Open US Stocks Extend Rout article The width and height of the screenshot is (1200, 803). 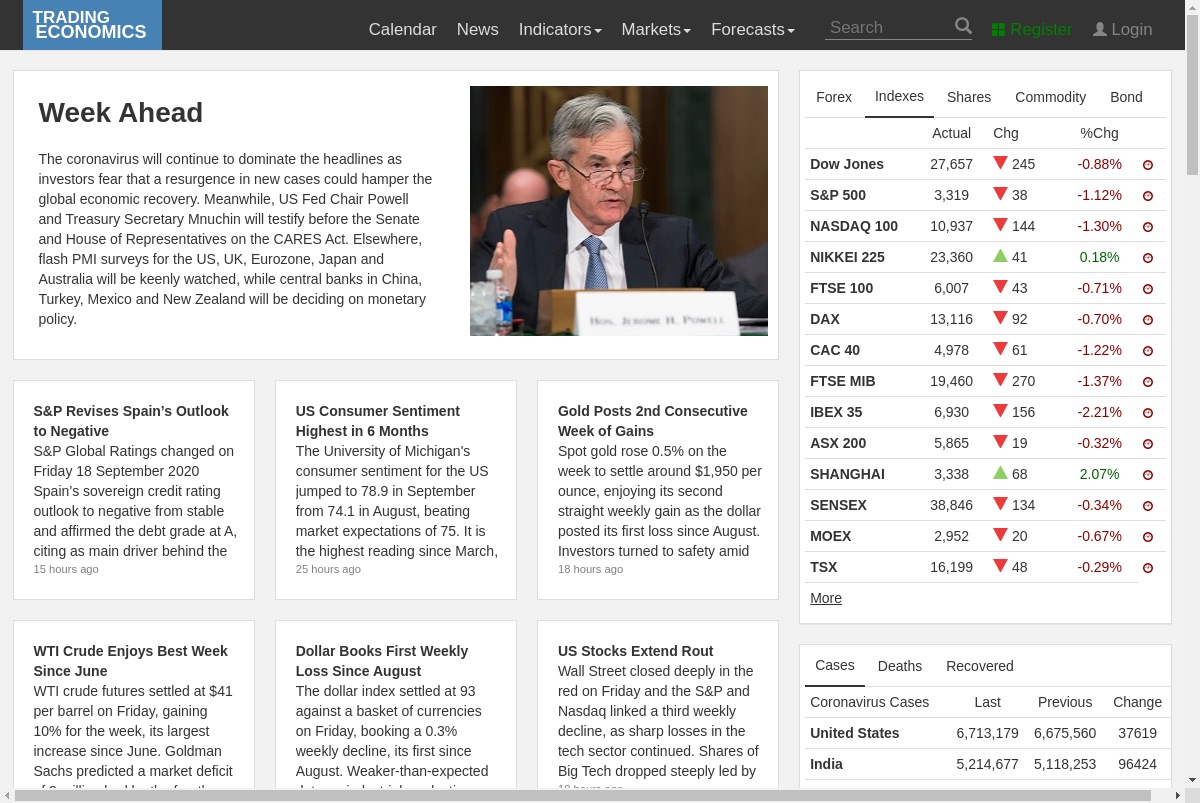[636, 651]
